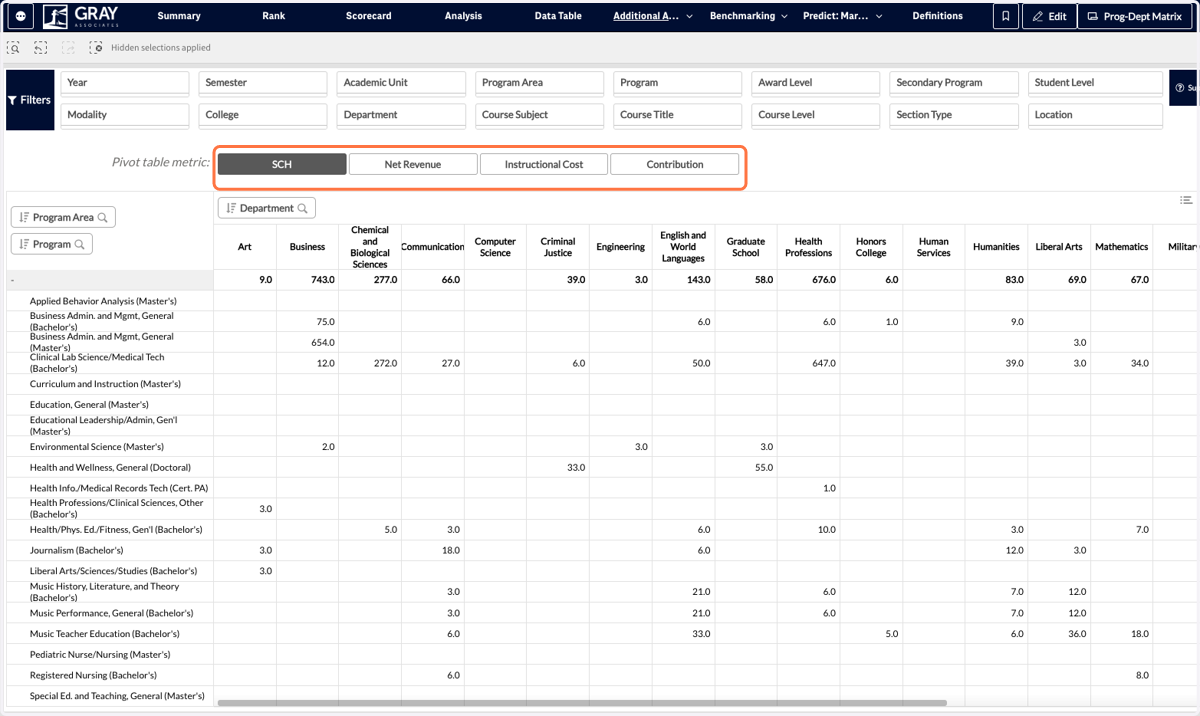Select the Business column header
1200x716 pixels.
point(307,247)
